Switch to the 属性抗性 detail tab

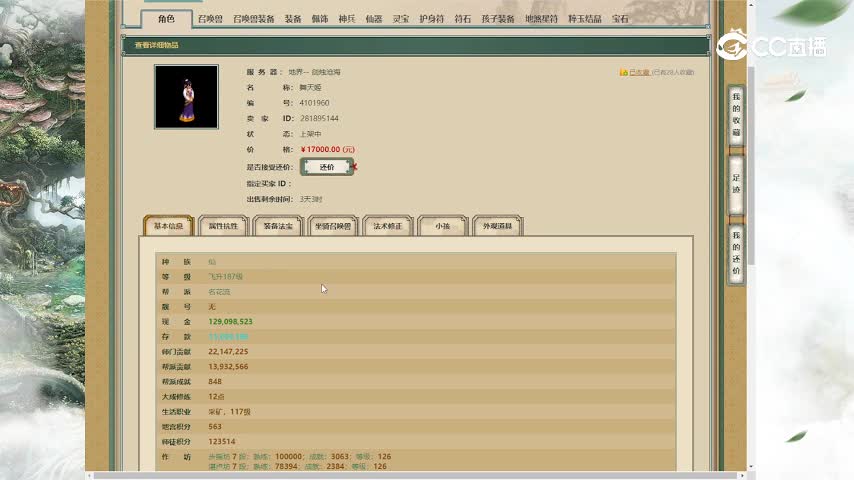point(223,226)
